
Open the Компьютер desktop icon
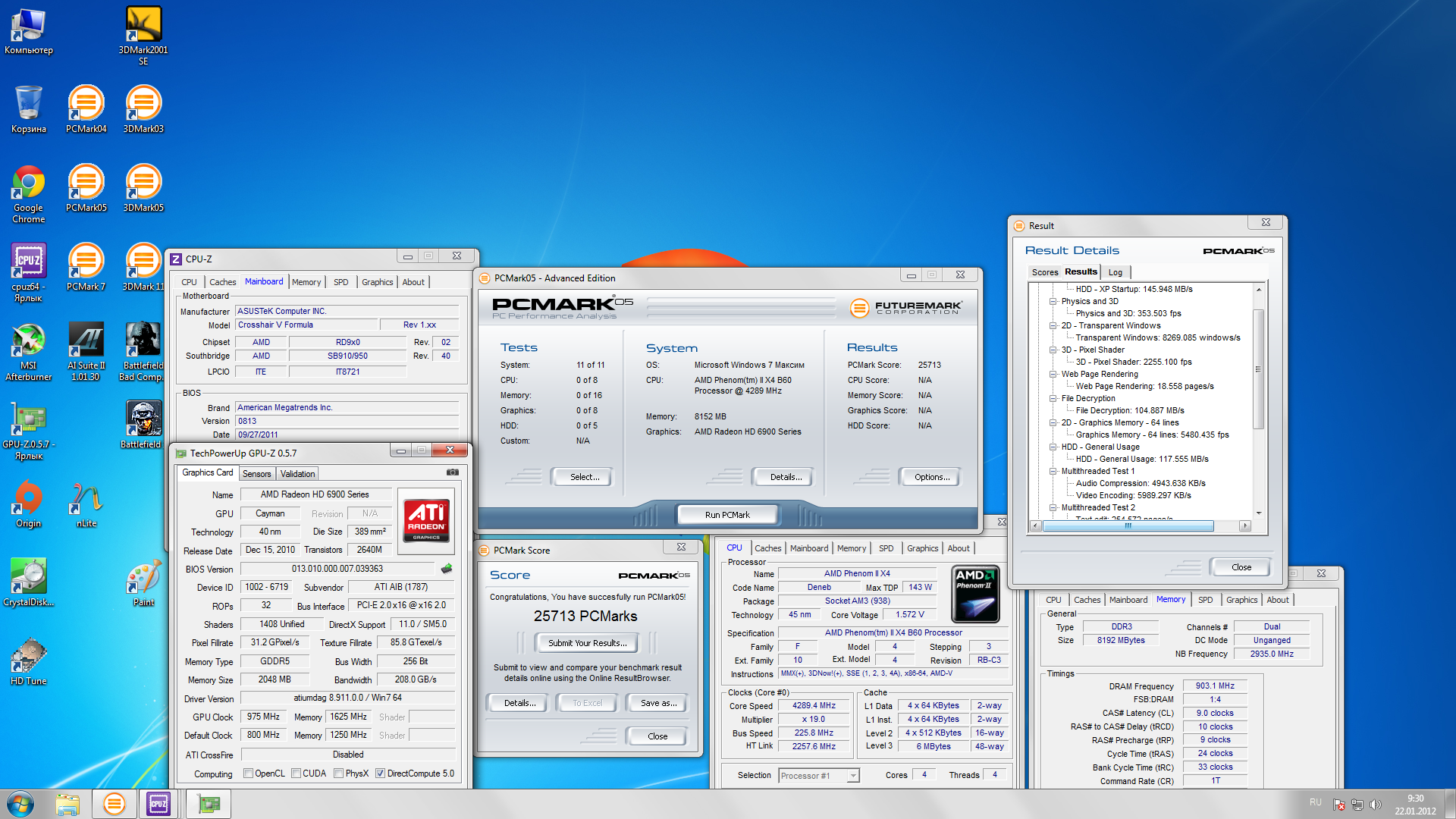pos(29,30)
